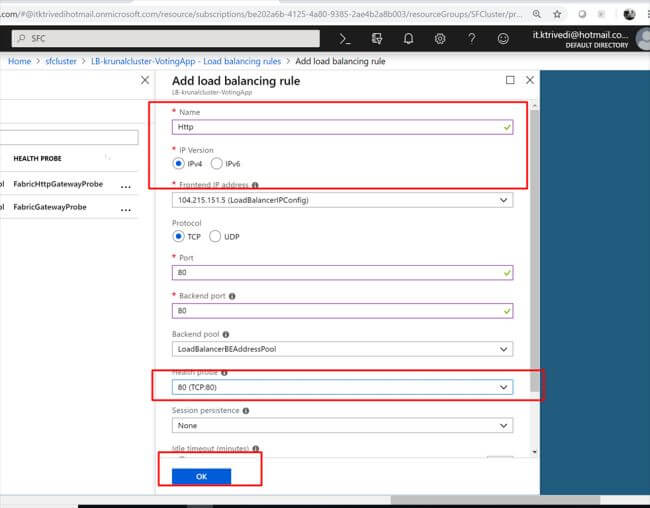
Task: Click the Idle timeout info icon
Action: tap(256, 449)
